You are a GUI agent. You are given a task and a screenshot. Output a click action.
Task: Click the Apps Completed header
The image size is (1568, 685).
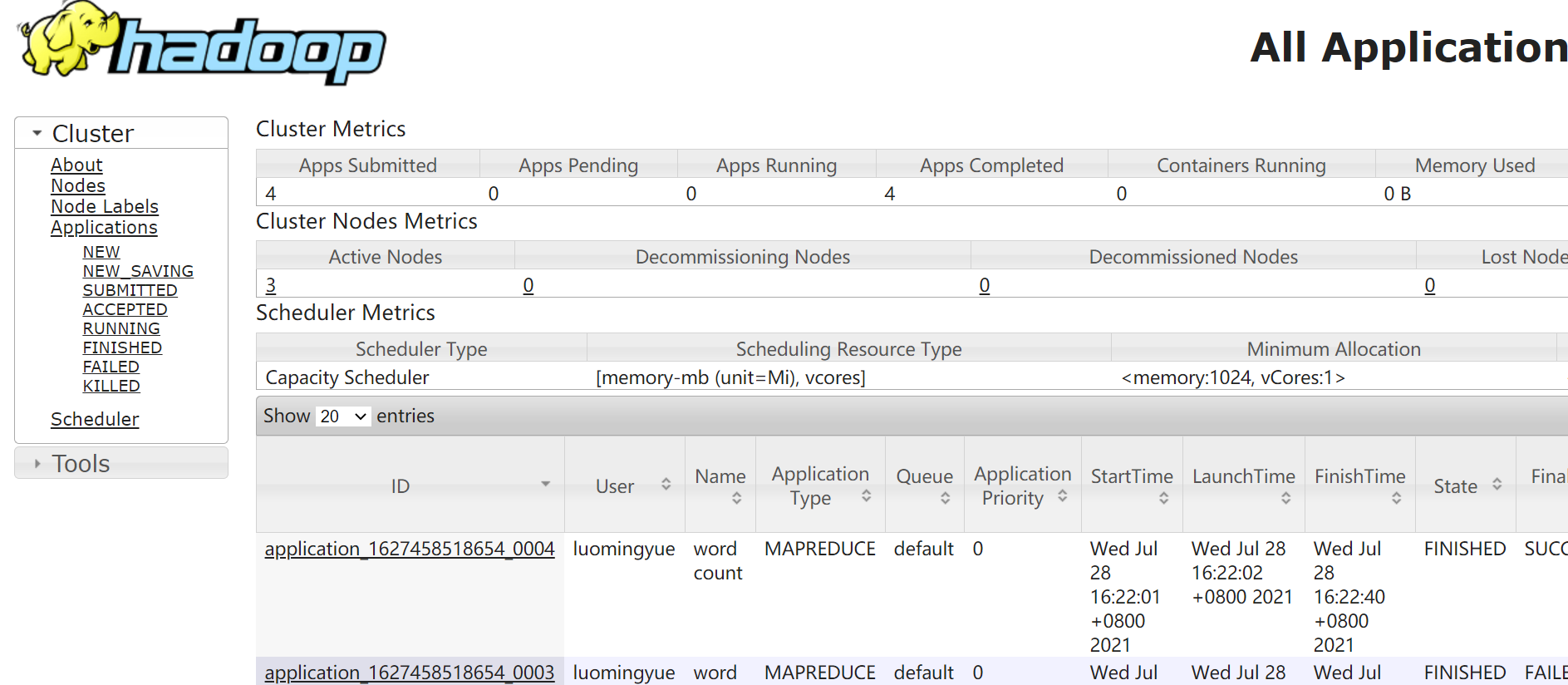tap(991, 165)
